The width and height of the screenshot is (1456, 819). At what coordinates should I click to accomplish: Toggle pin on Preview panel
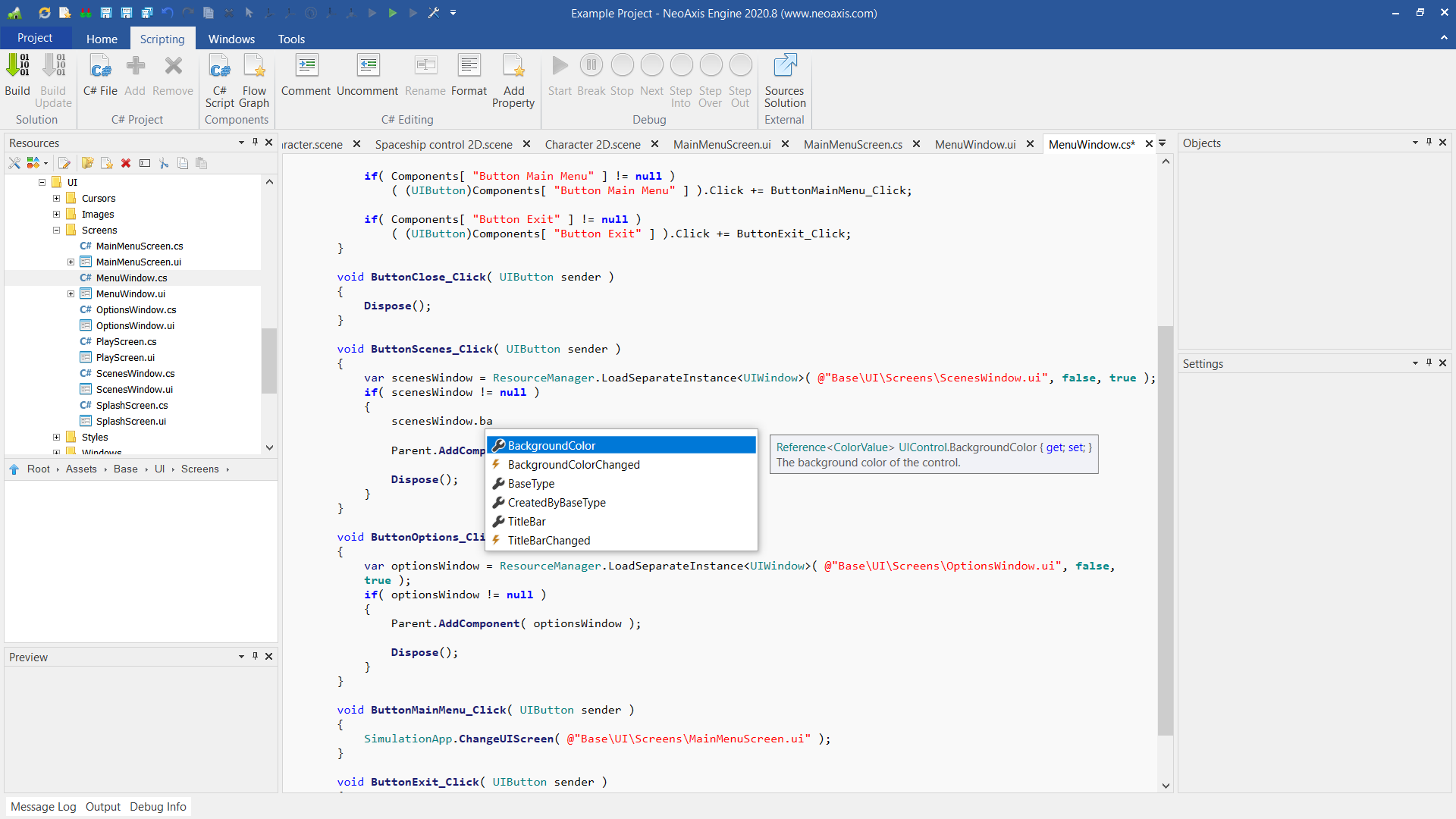256,657
